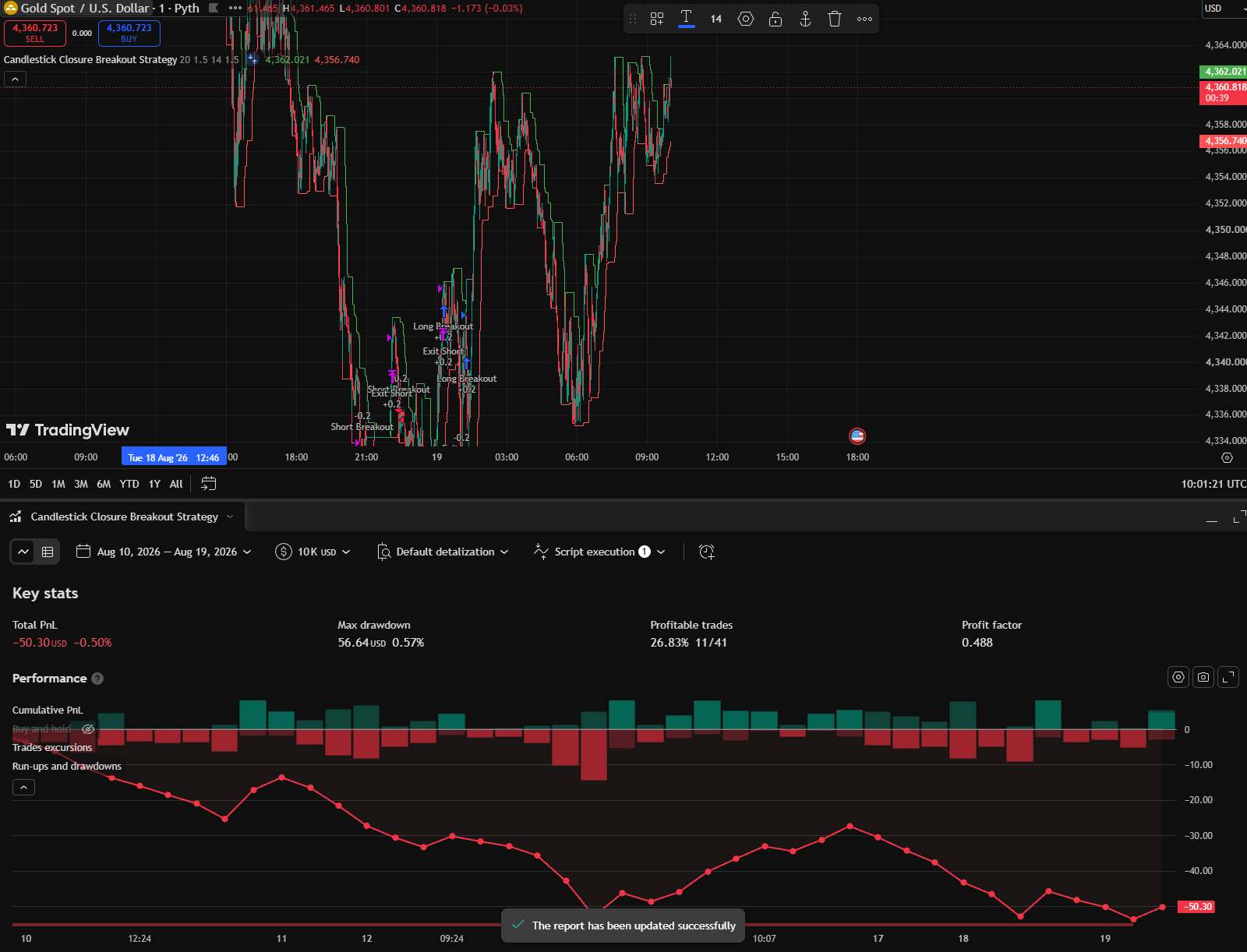The height and width of the screenshot is (952, 1247).
Task: Open the Default detalization dropdown
Action: point(443,552)
